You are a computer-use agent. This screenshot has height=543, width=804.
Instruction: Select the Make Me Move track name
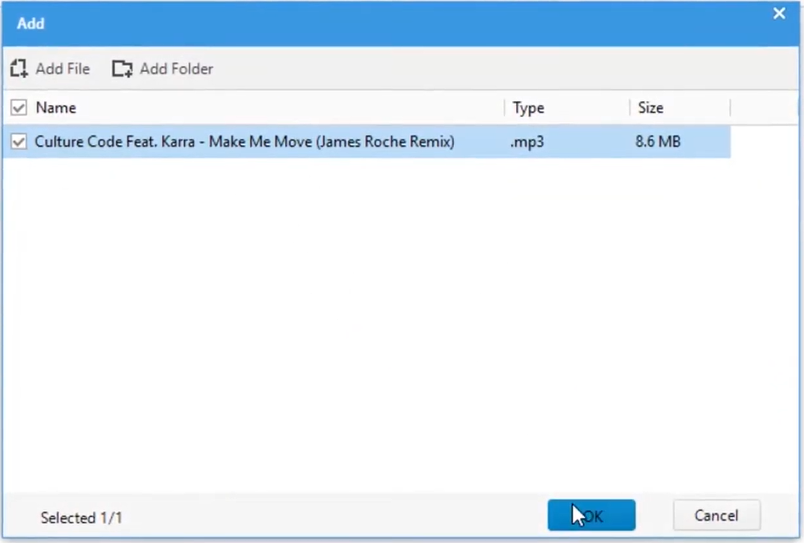tap(245, 142)
